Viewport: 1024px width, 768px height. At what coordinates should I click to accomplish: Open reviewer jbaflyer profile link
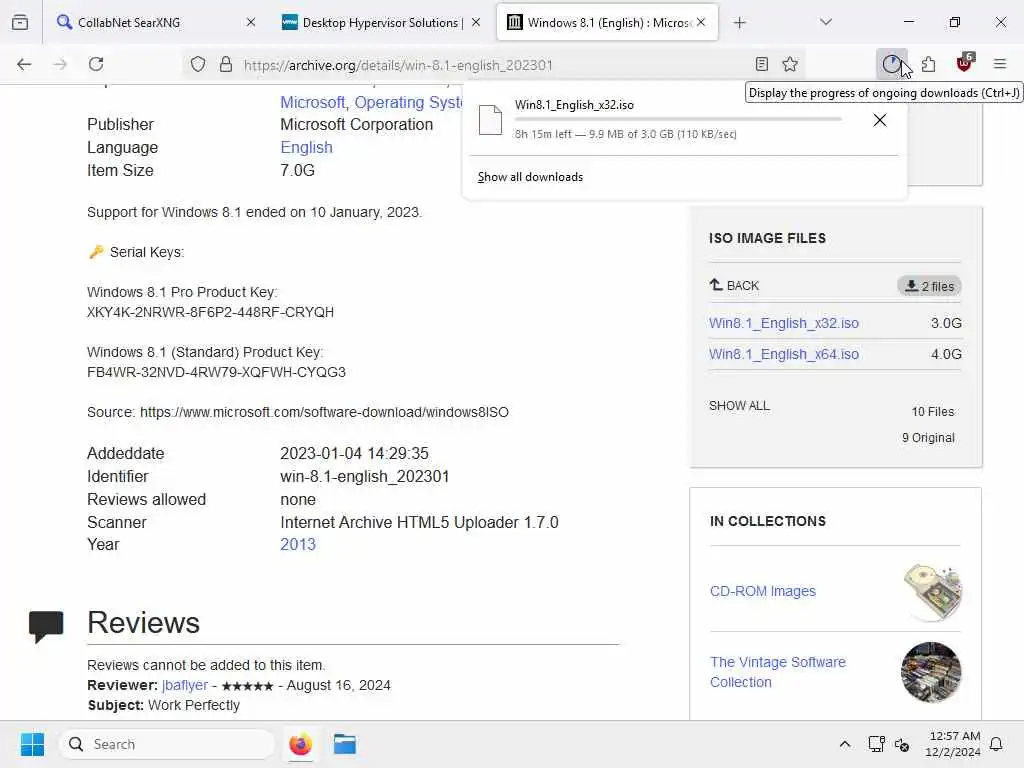click(185, 685)
